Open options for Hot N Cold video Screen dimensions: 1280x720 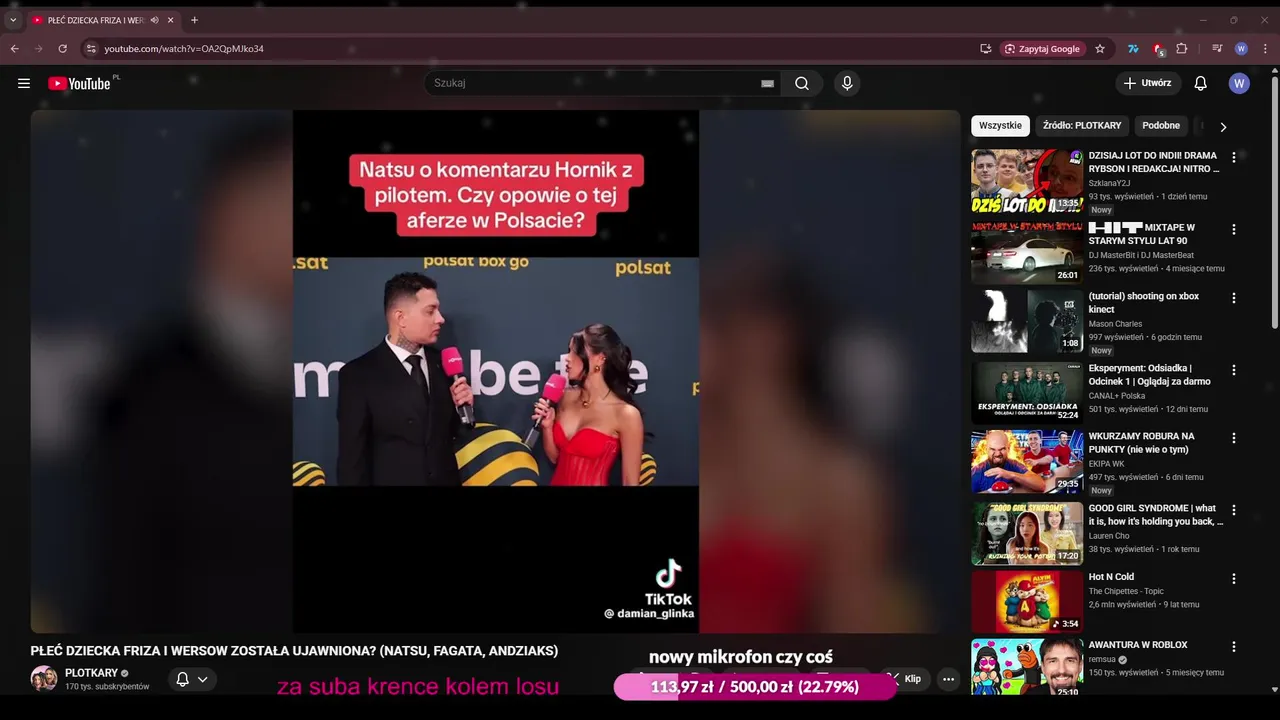click(x=1233, y=579)
